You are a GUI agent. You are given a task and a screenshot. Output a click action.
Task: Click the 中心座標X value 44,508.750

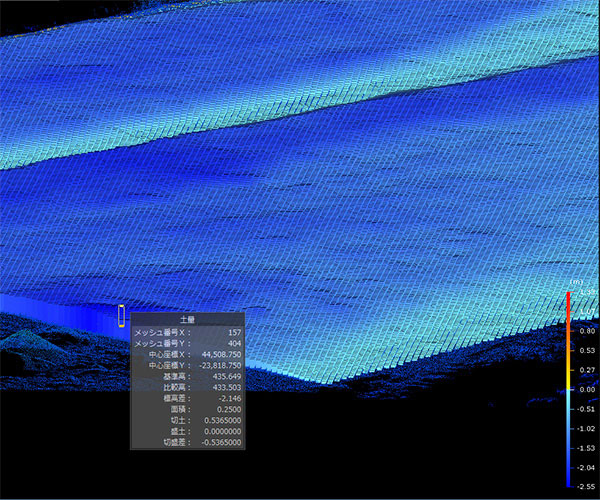click(x=222, y=354)
